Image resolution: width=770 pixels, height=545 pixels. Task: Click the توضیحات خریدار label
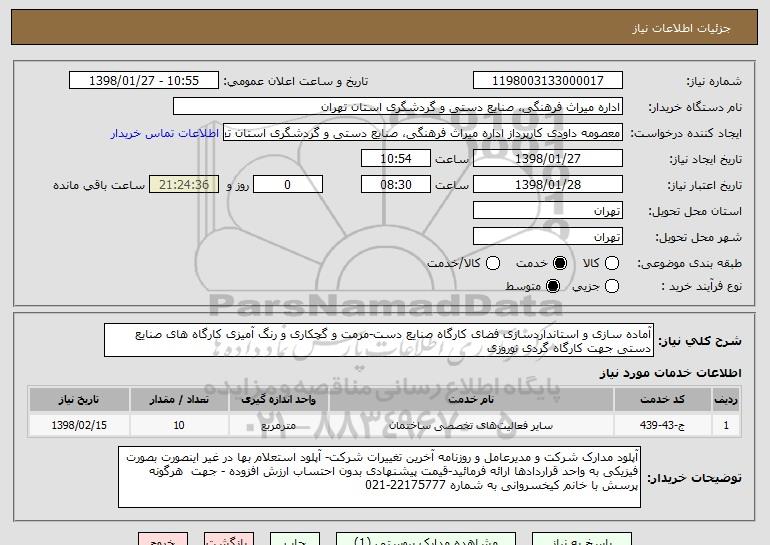pyautogui.click(x=694, y=478)
